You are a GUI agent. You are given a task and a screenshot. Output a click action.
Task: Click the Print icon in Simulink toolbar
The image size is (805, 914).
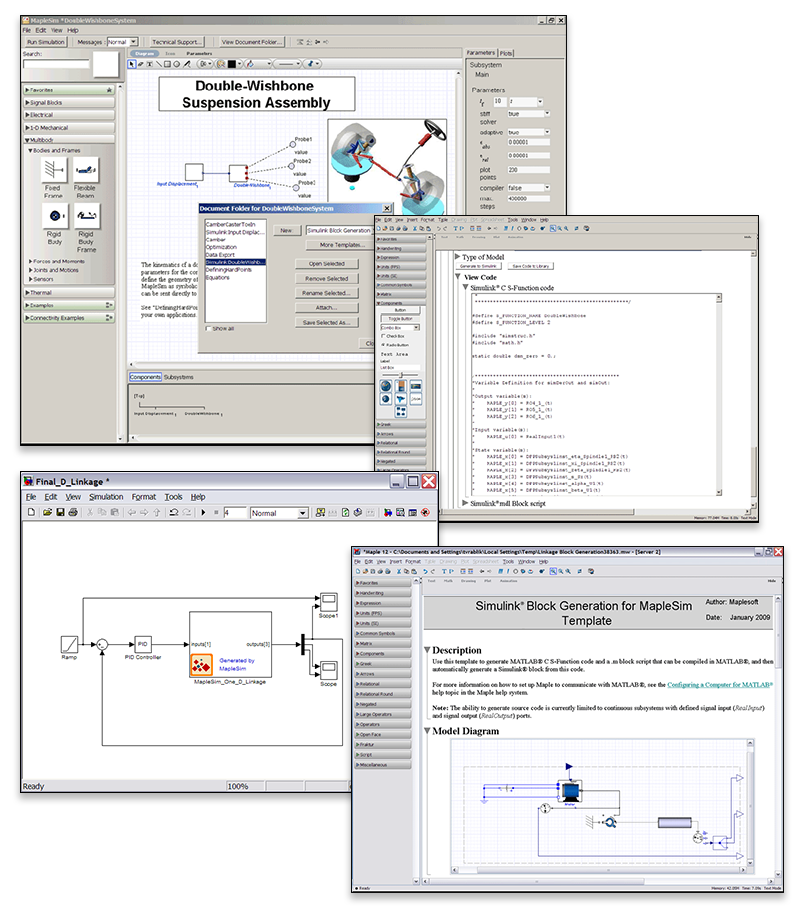click(x=73, y=512)
